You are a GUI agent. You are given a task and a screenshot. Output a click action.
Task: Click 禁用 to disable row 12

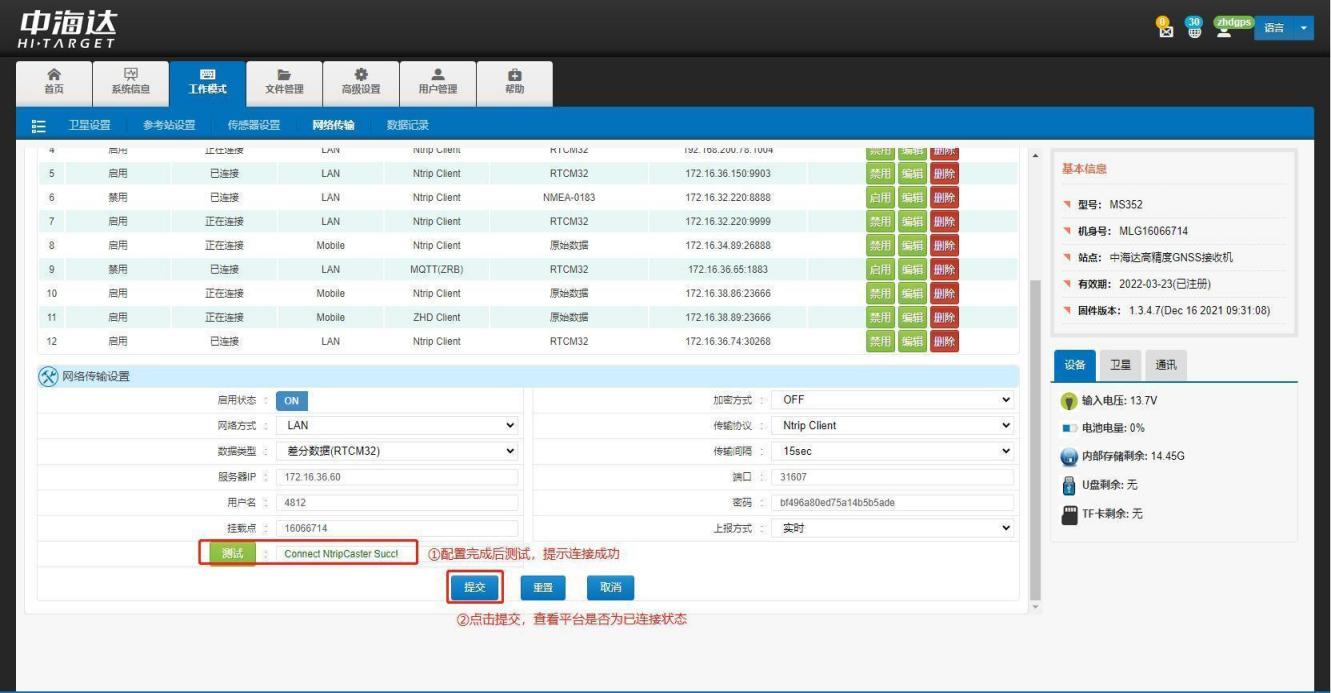(x=880, y=342)
